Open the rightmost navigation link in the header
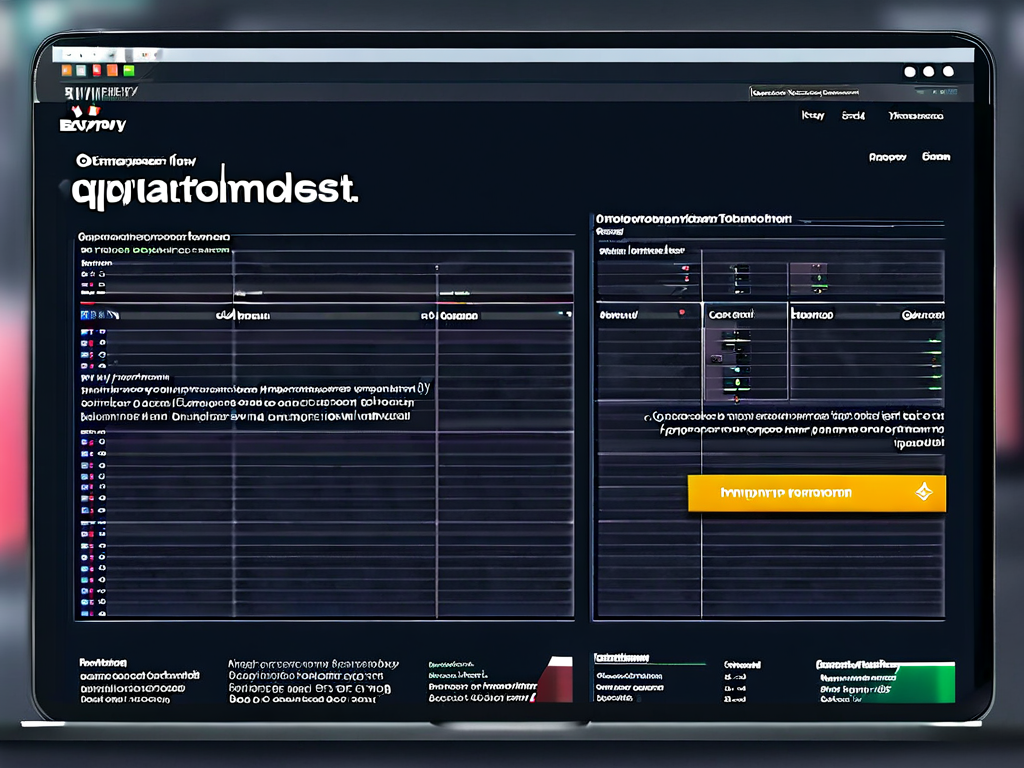Screen dimensions: 1024x768 pos(916,116)
